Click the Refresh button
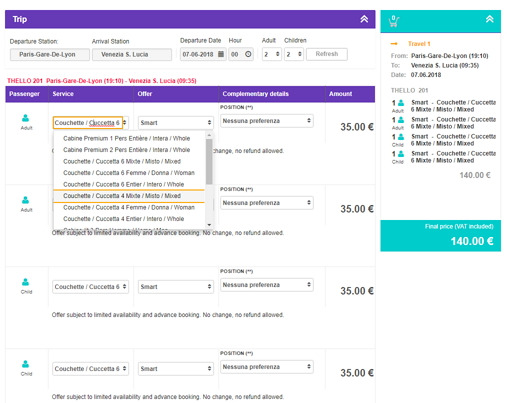Screen dimensions: 507x403 [x=327, y=54]
